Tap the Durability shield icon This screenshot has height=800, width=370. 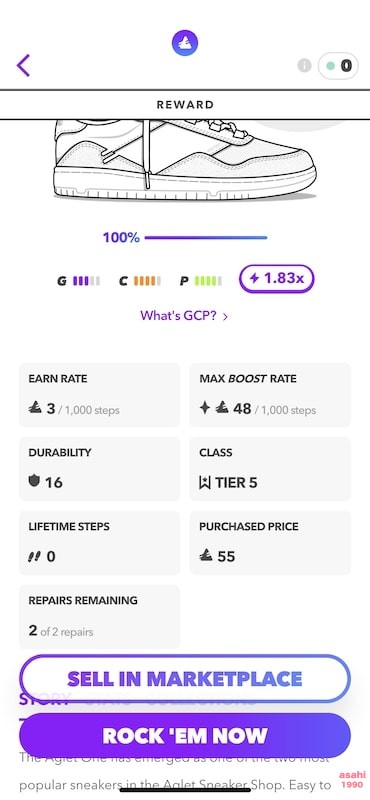pyautogui.click(x=34, y=481)
